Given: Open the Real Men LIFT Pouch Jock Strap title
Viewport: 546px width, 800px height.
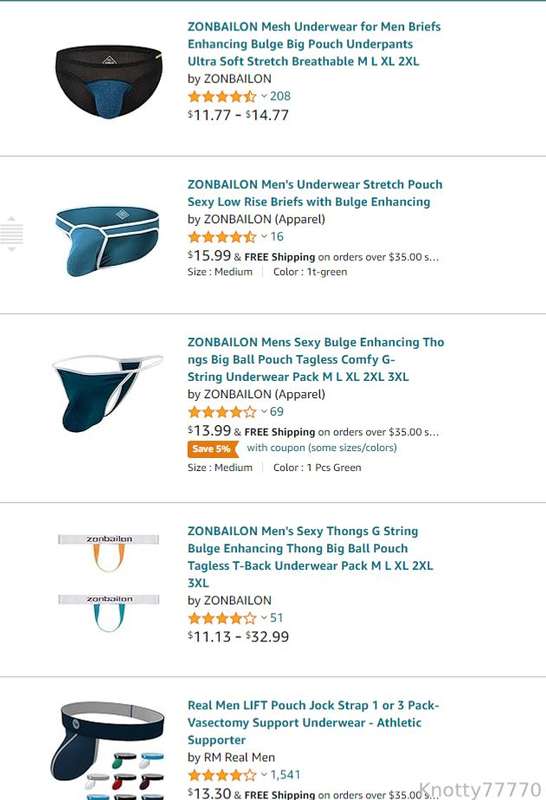Looking at the screenshot, I should coord(313,722).
